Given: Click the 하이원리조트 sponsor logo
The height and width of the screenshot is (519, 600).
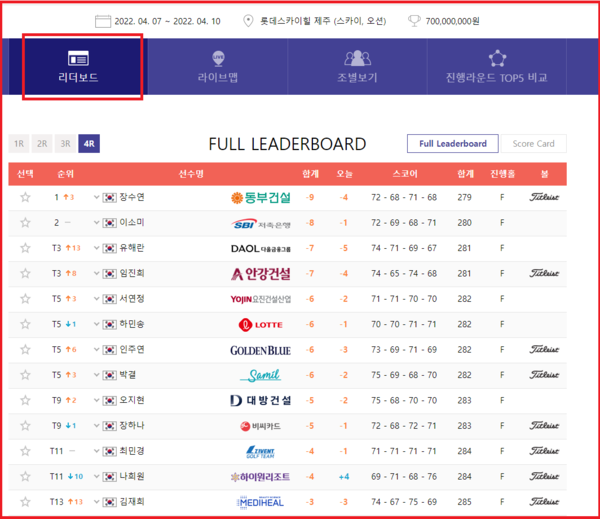Looking at the screenshot, I should coord(261,477).
